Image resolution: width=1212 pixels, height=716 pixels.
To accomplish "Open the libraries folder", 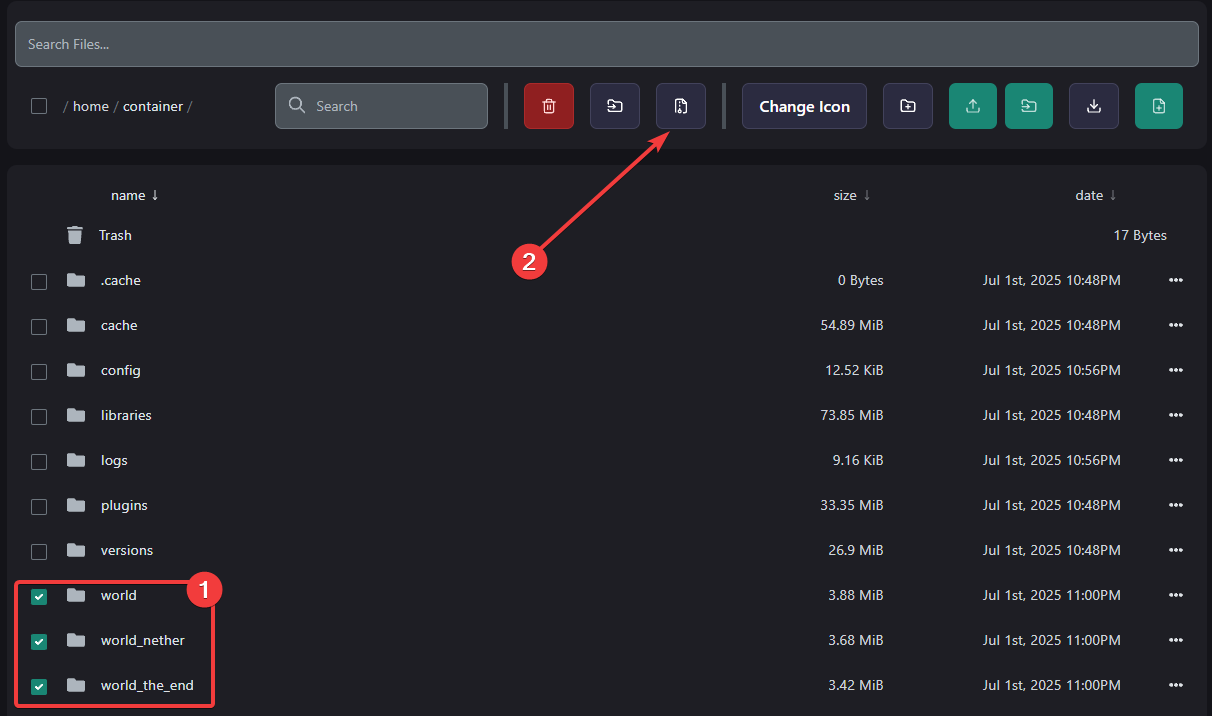I will pos(126,415).
